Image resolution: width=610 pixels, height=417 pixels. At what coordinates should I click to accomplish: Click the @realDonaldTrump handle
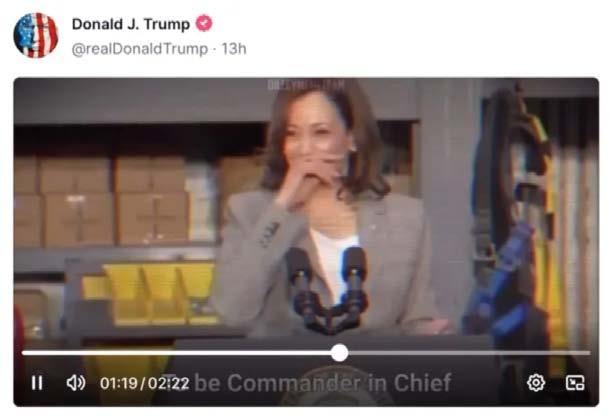(140, 49)
